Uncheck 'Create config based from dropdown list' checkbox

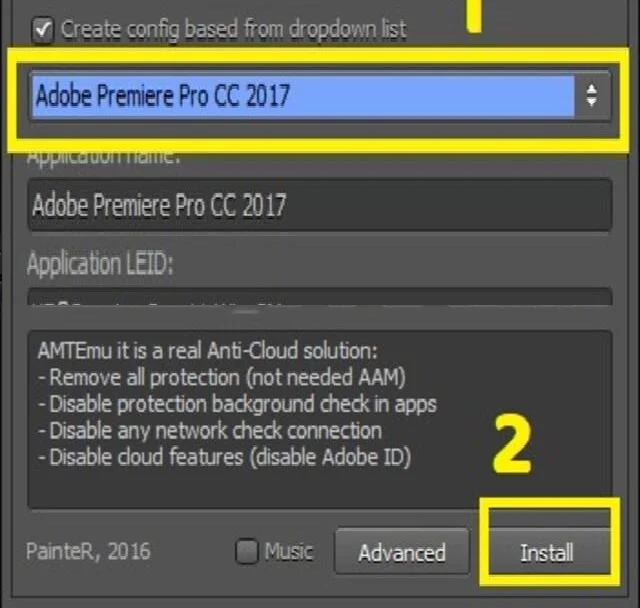click(42, 30)
